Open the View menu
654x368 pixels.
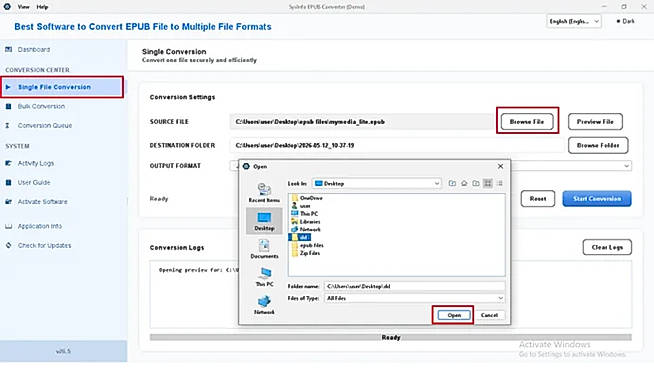click(x=23, y=7)
